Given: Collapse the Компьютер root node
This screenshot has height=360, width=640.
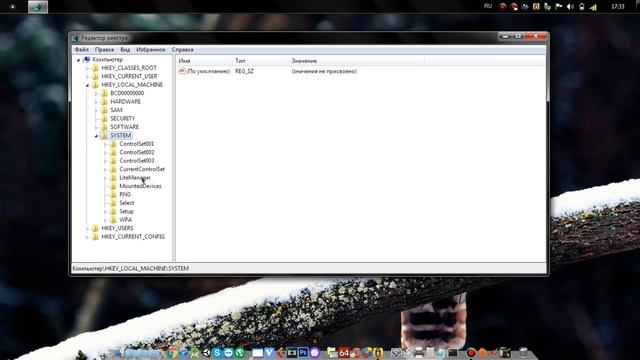Looking at the screenshot, I should coord(78,60).
